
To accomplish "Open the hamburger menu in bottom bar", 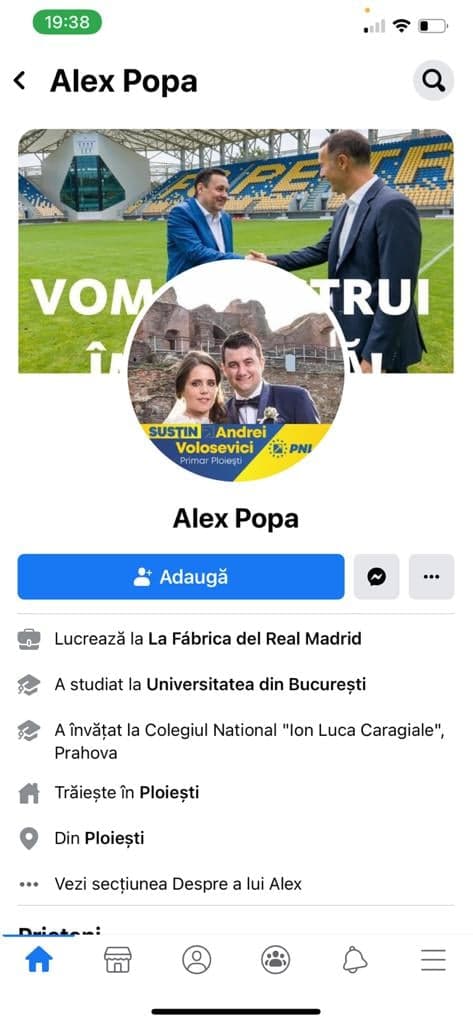I will point(433,960).
